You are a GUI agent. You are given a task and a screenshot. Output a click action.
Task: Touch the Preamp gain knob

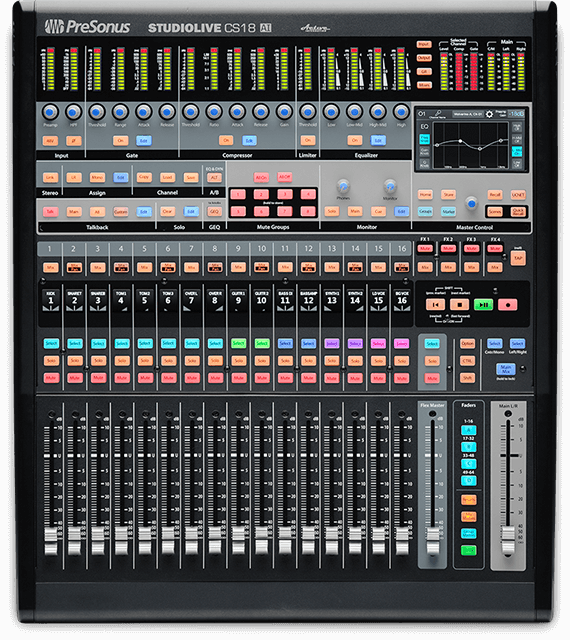[50, 111]
